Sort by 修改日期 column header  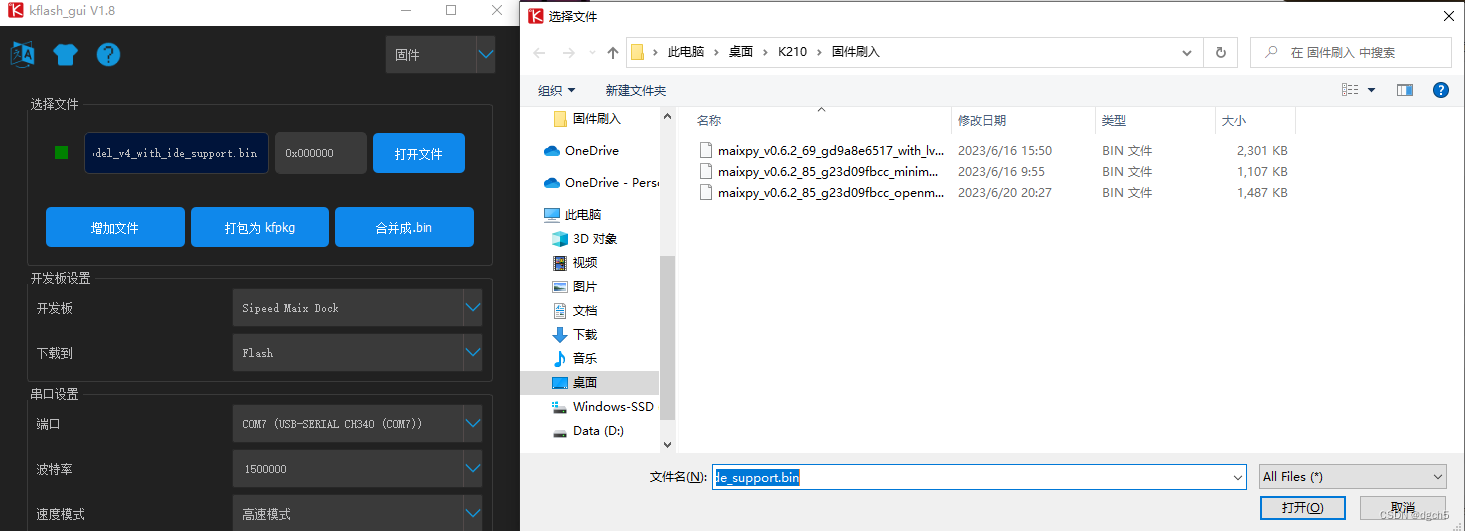click(x=982, y=120)
